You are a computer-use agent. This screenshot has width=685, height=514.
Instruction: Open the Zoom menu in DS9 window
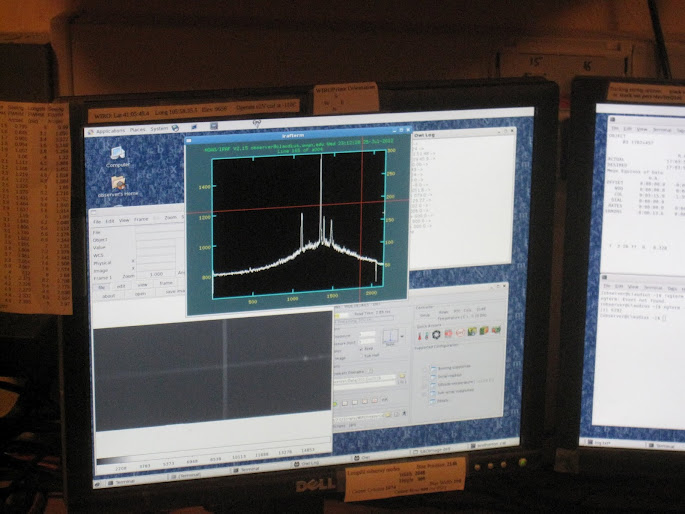[170, 217]
